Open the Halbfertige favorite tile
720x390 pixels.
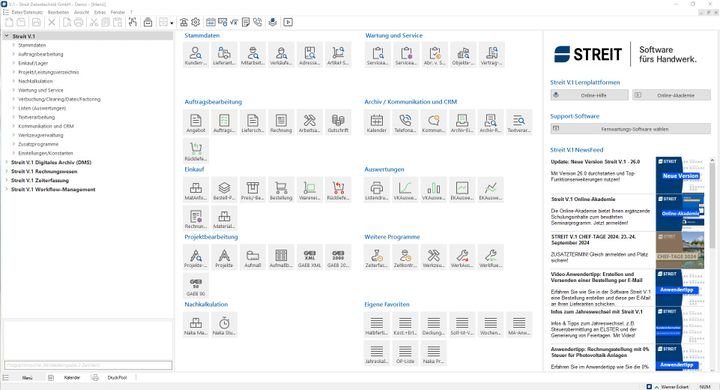(377, 325)
